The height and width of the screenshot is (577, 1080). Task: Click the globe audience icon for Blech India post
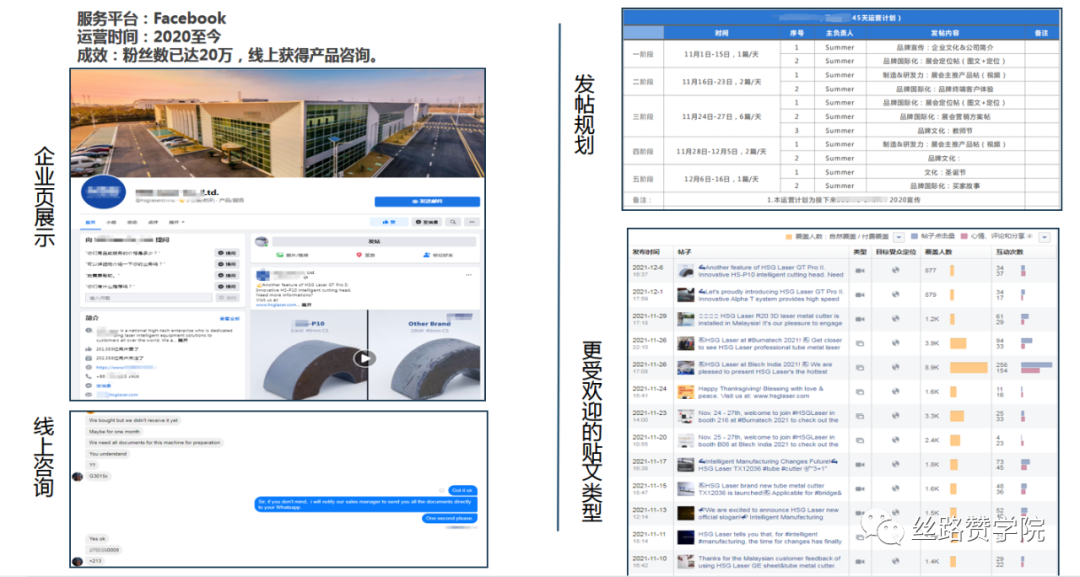pos(895,368)
